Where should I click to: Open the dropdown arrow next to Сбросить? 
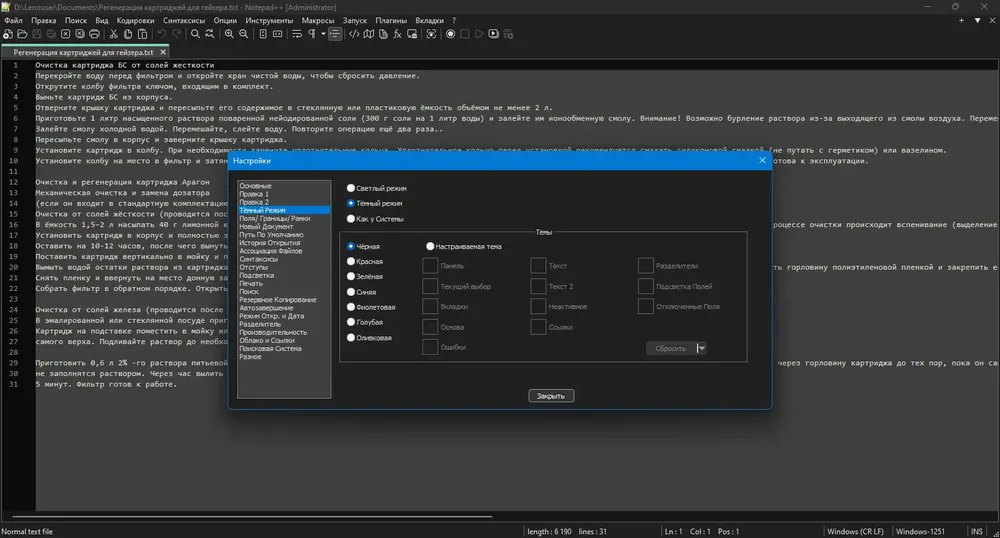pos(702,348)
